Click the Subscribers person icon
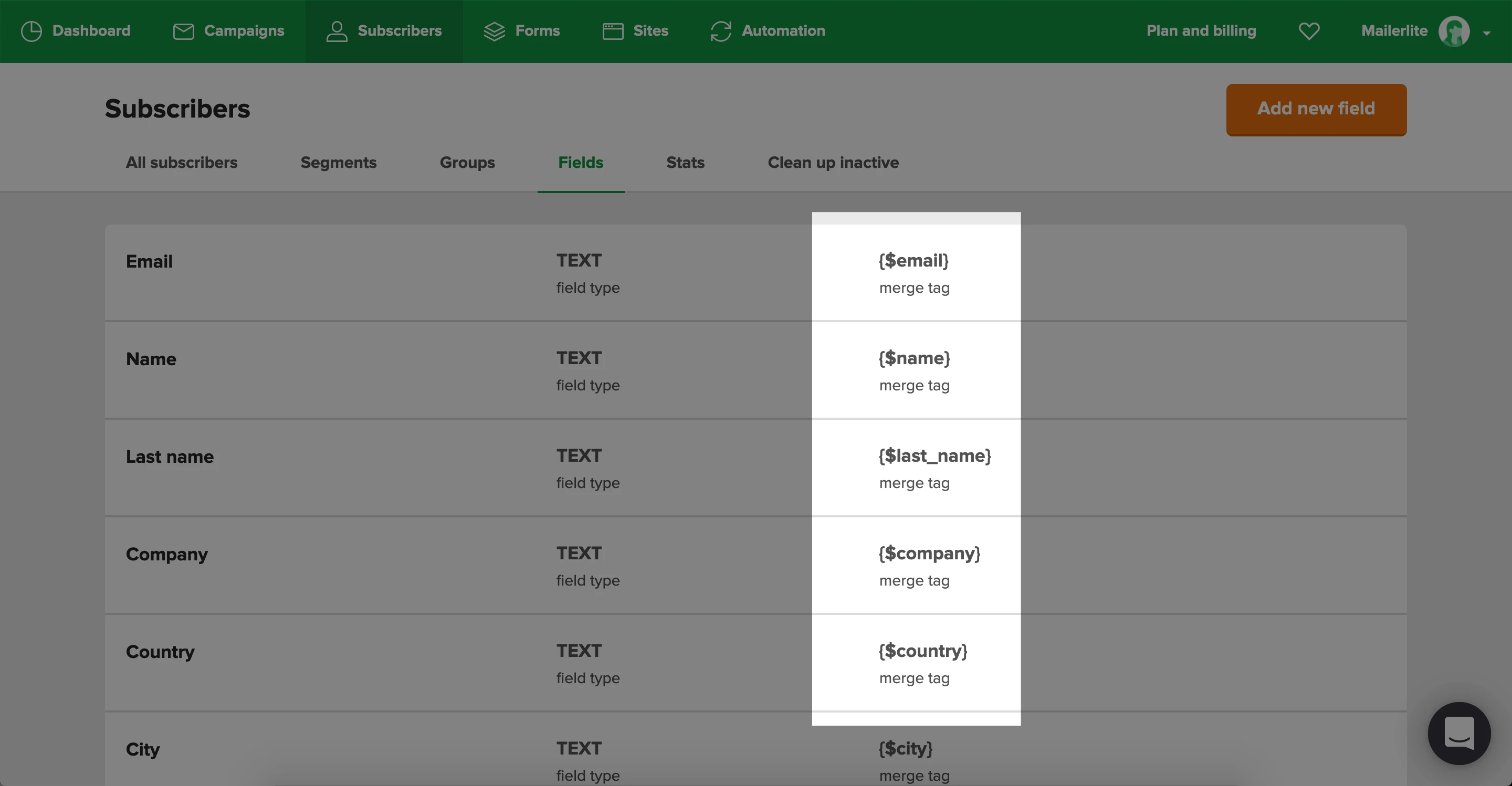Image resolution: width=1512 pixels, height=786 pixels. 337,31
